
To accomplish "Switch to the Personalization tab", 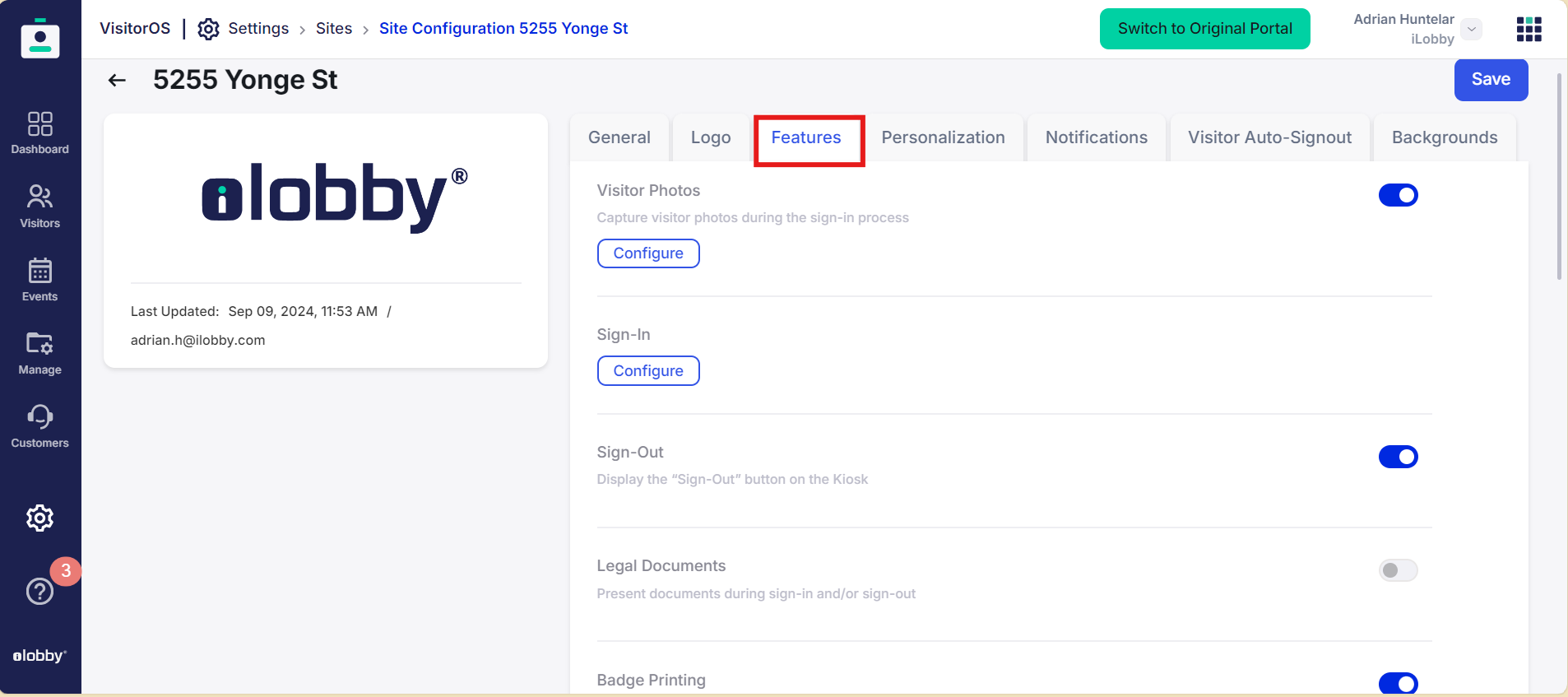I will [943, 137].
